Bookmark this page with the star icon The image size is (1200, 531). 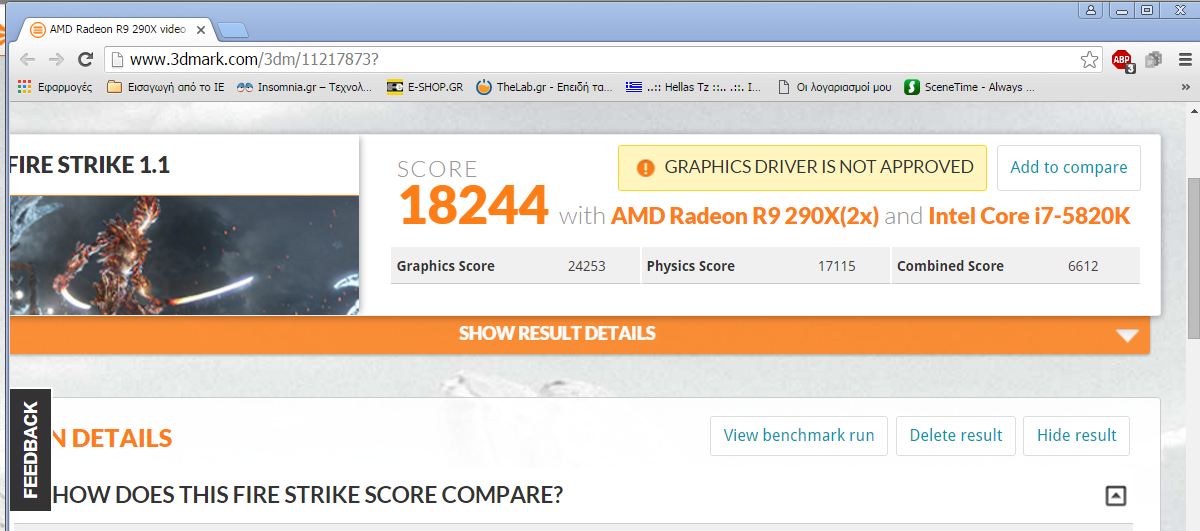coord(1089,60)
